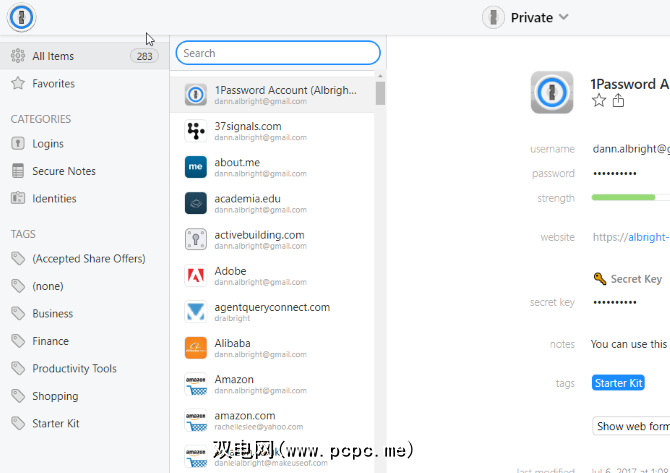Viewport: 670px width, 473px height.
Task: Click the amazon.com entry cart icon
Action: (196, 420)
